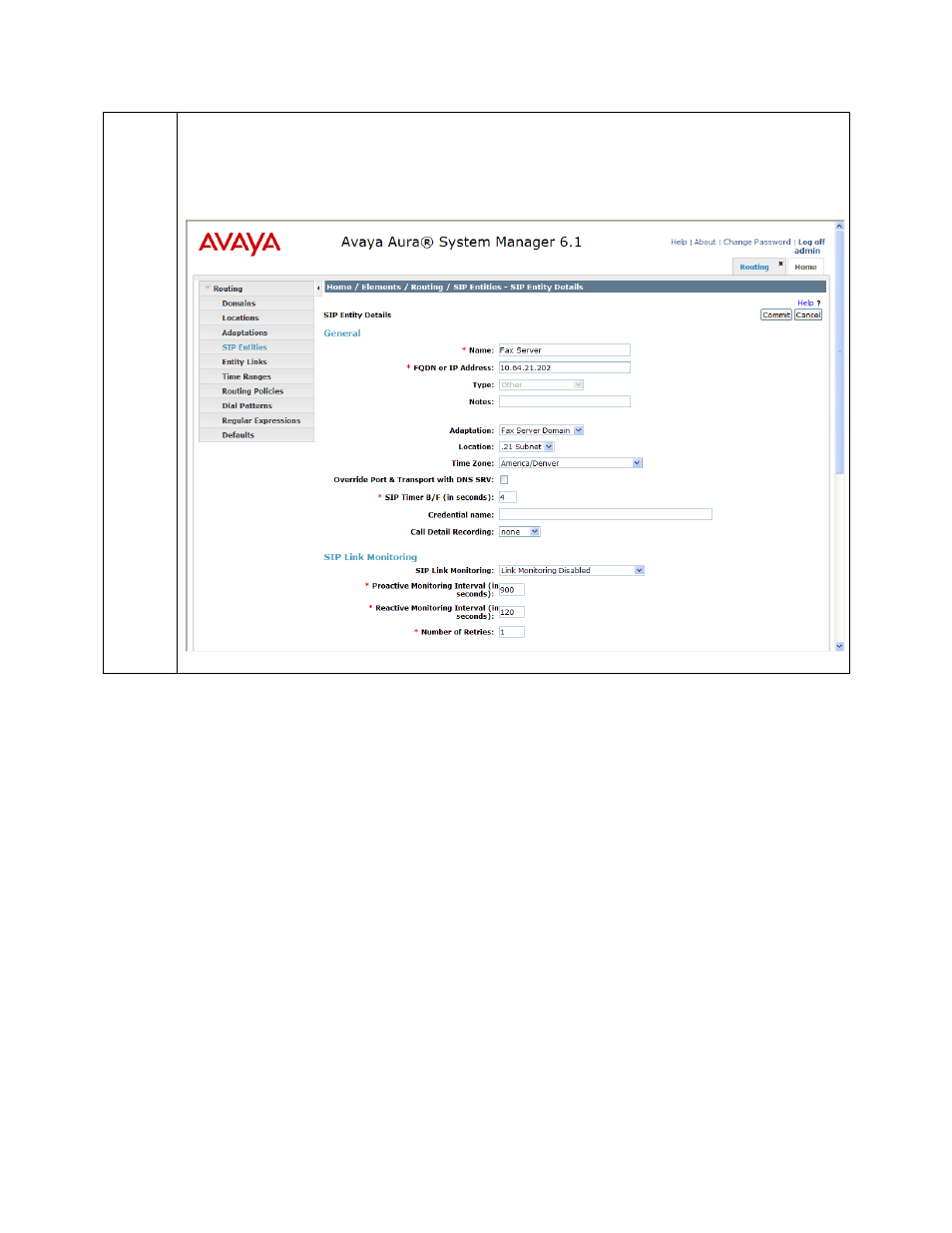Image resolution: width=952 pixels, height=1233 pixels.
Task: Click the scroll-down arrow of page scrollbar
Action: 839,646
